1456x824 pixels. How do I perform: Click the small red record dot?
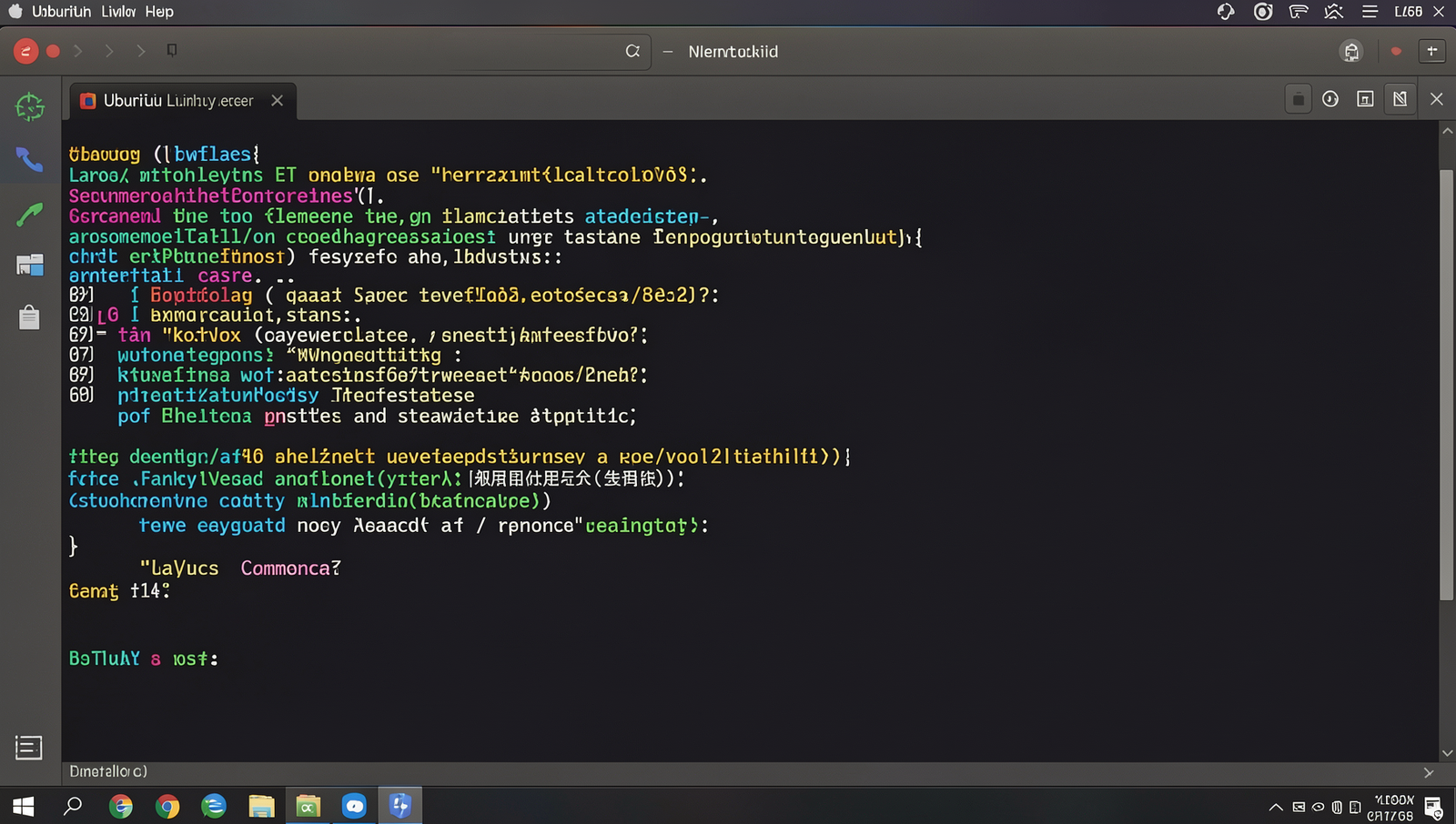click(x=53, y=51)
